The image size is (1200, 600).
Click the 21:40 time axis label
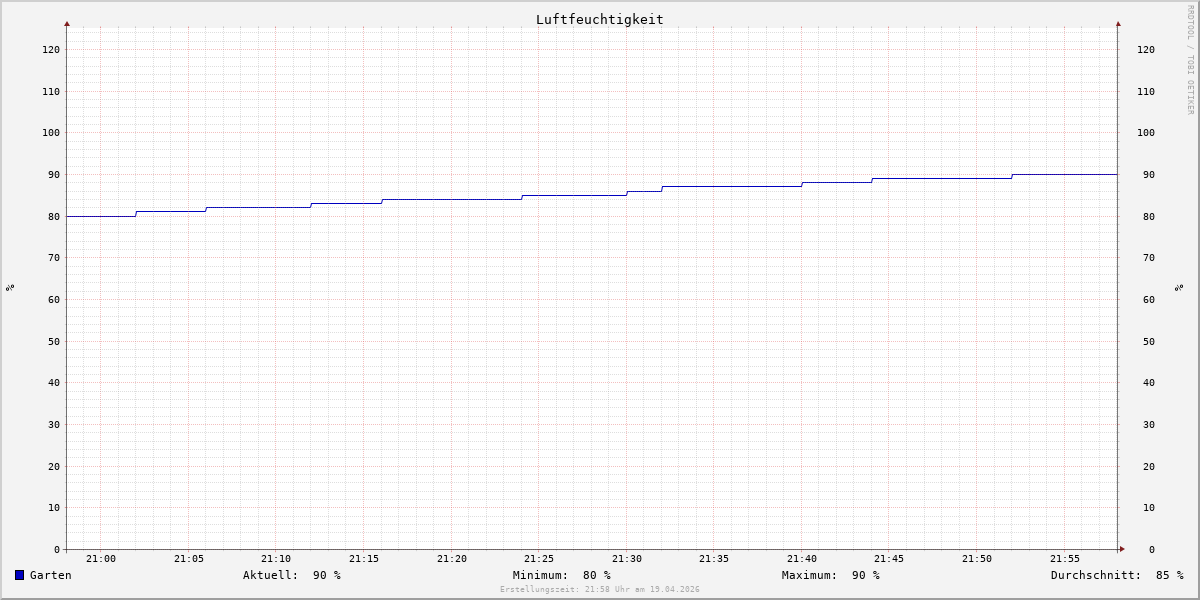point(802,559)
